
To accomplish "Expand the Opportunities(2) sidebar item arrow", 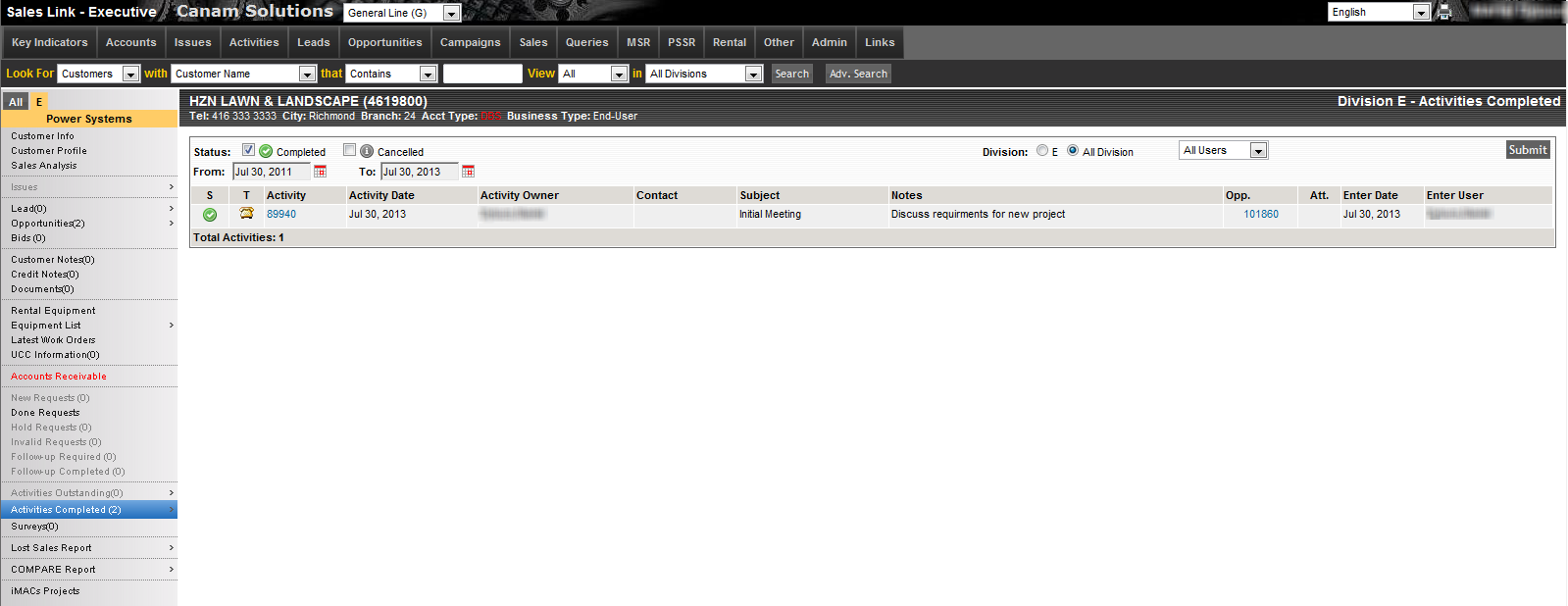I will pos(172,224).
